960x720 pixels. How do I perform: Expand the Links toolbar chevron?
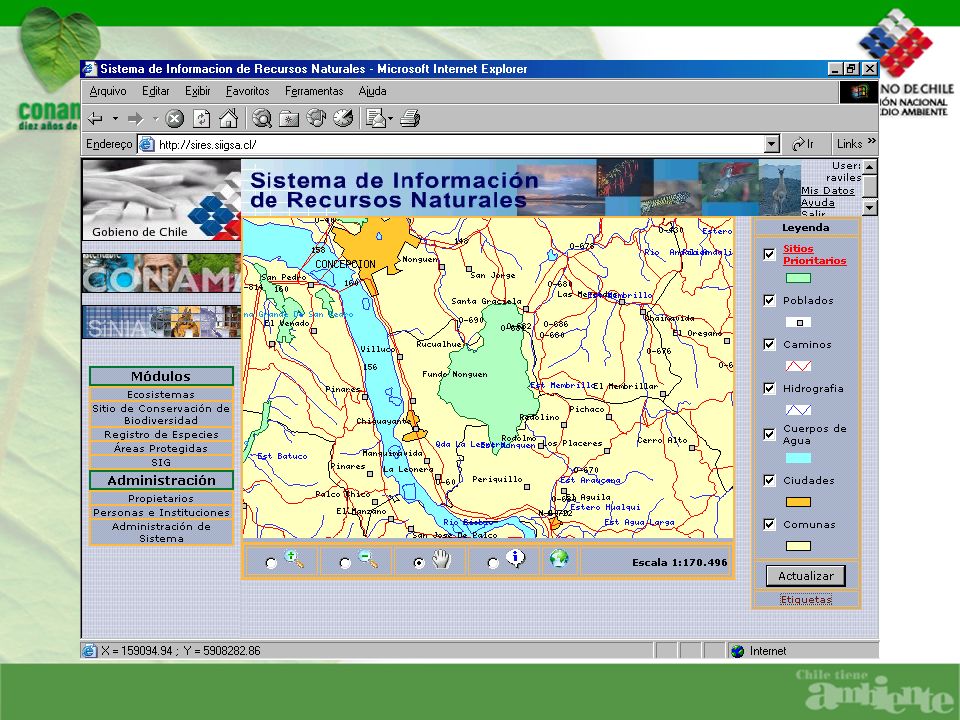point(872,141)
